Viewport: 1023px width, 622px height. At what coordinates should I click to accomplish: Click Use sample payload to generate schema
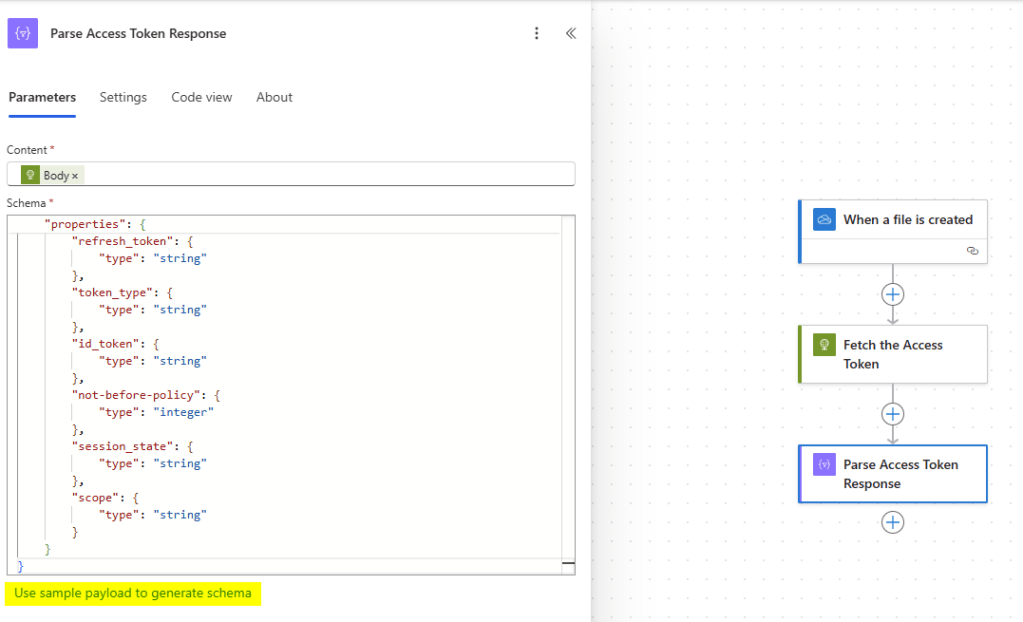coord(133,593)
